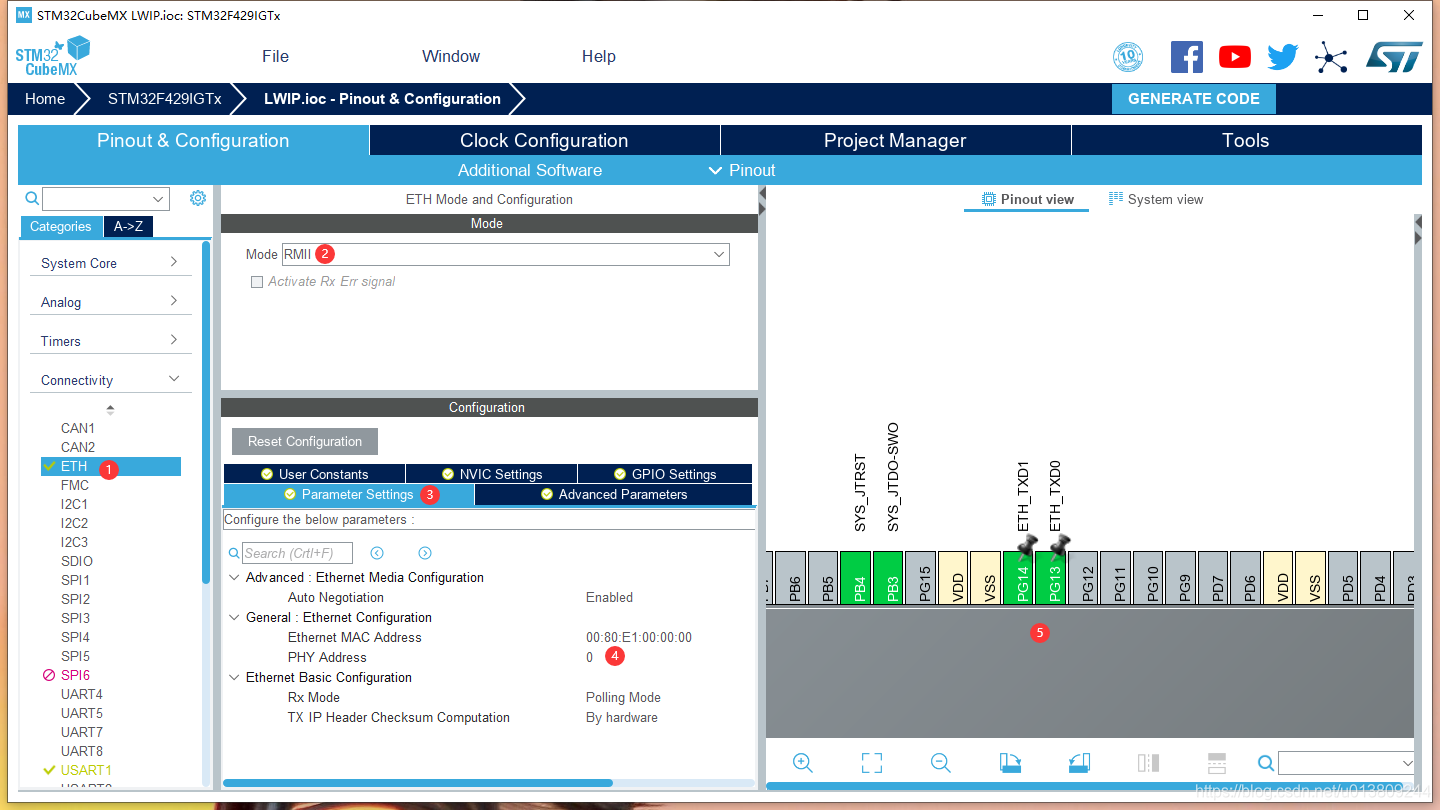
Task: Click the STM32F429IGTx breadcrumb
Action: click(x=164, y=99)
